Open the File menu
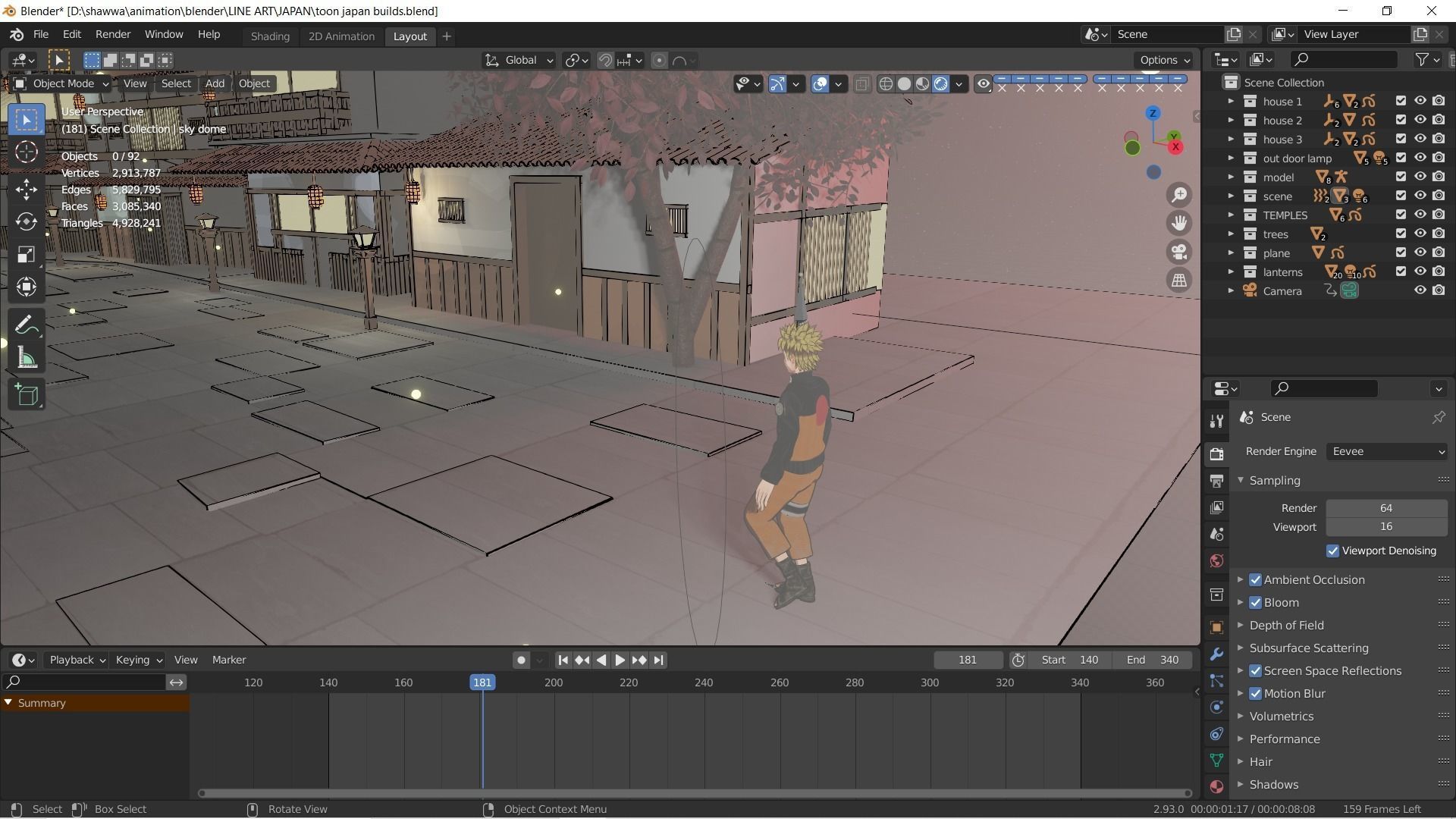This screenshot has height=819, width=1456. pos(41,35)
